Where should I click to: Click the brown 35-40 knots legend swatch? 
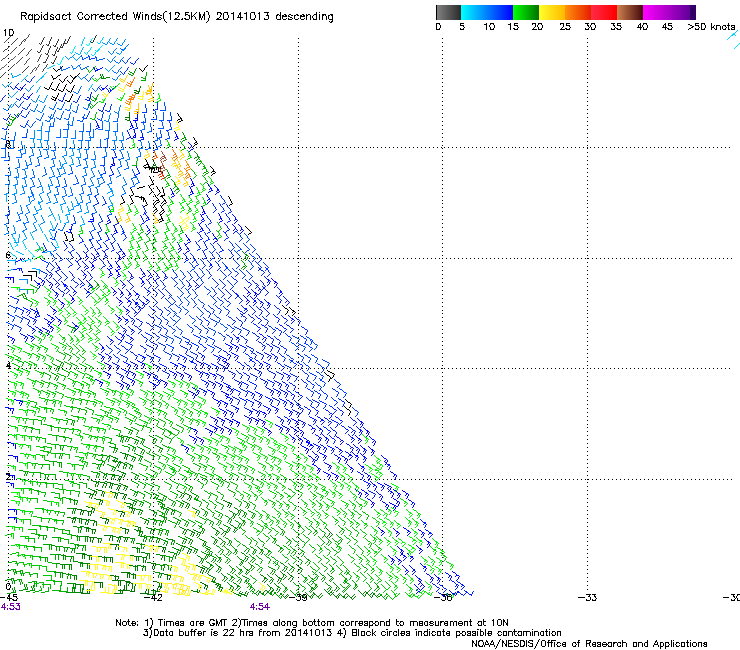(x=630, y=12)
